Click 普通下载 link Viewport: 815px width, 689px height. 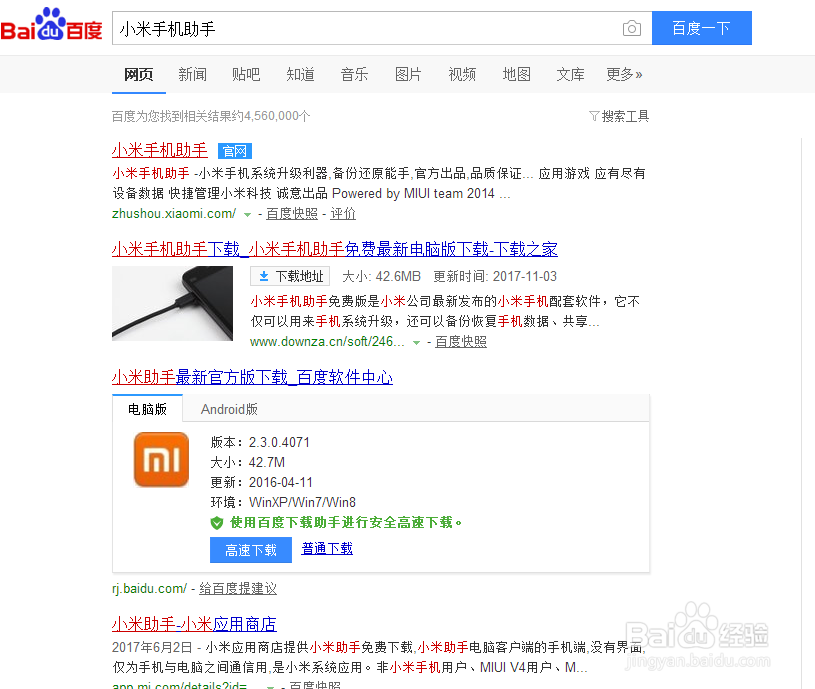click(327, 548)
